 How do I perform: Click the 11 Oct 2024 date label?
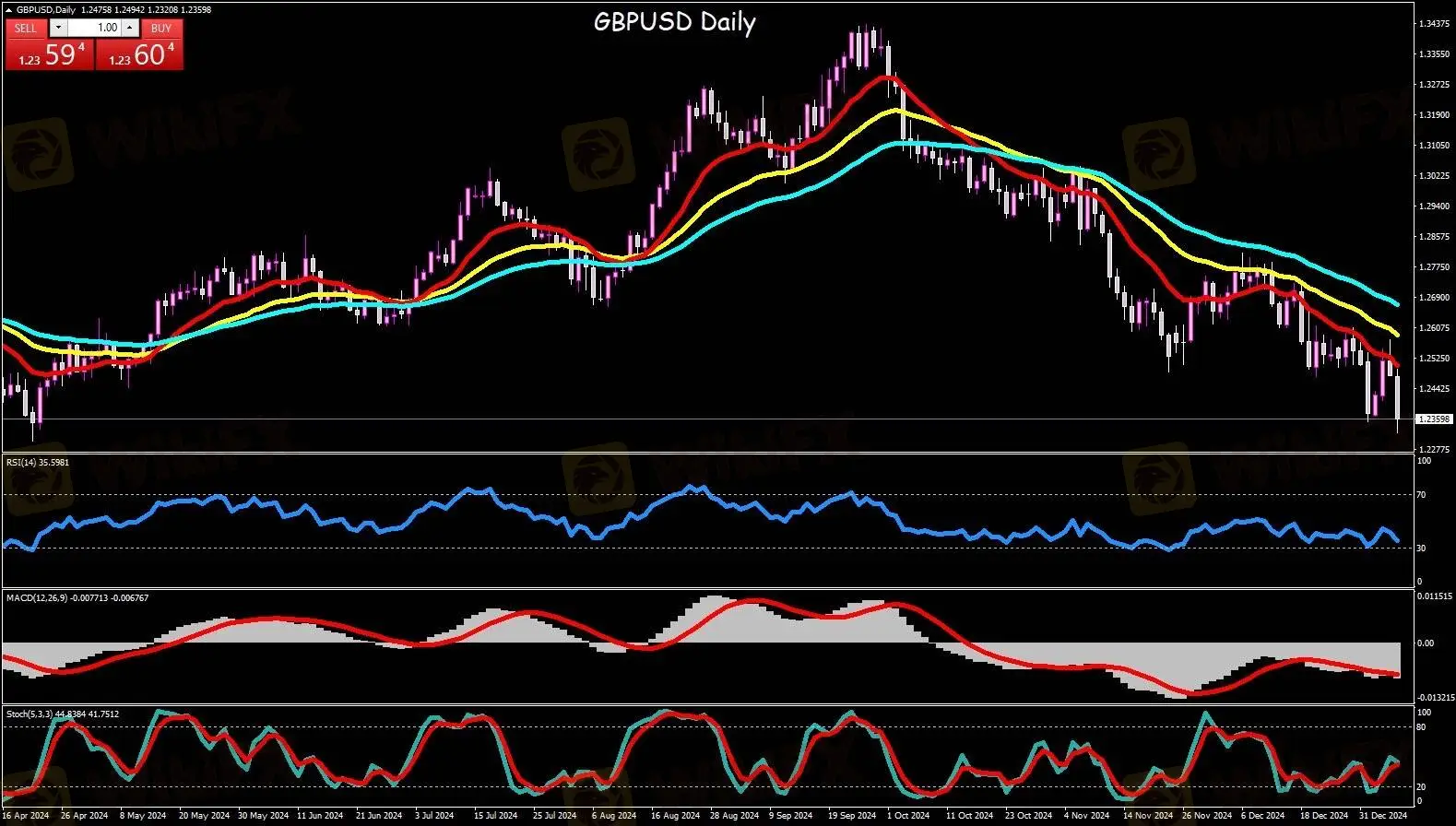[x=969, y=816]
